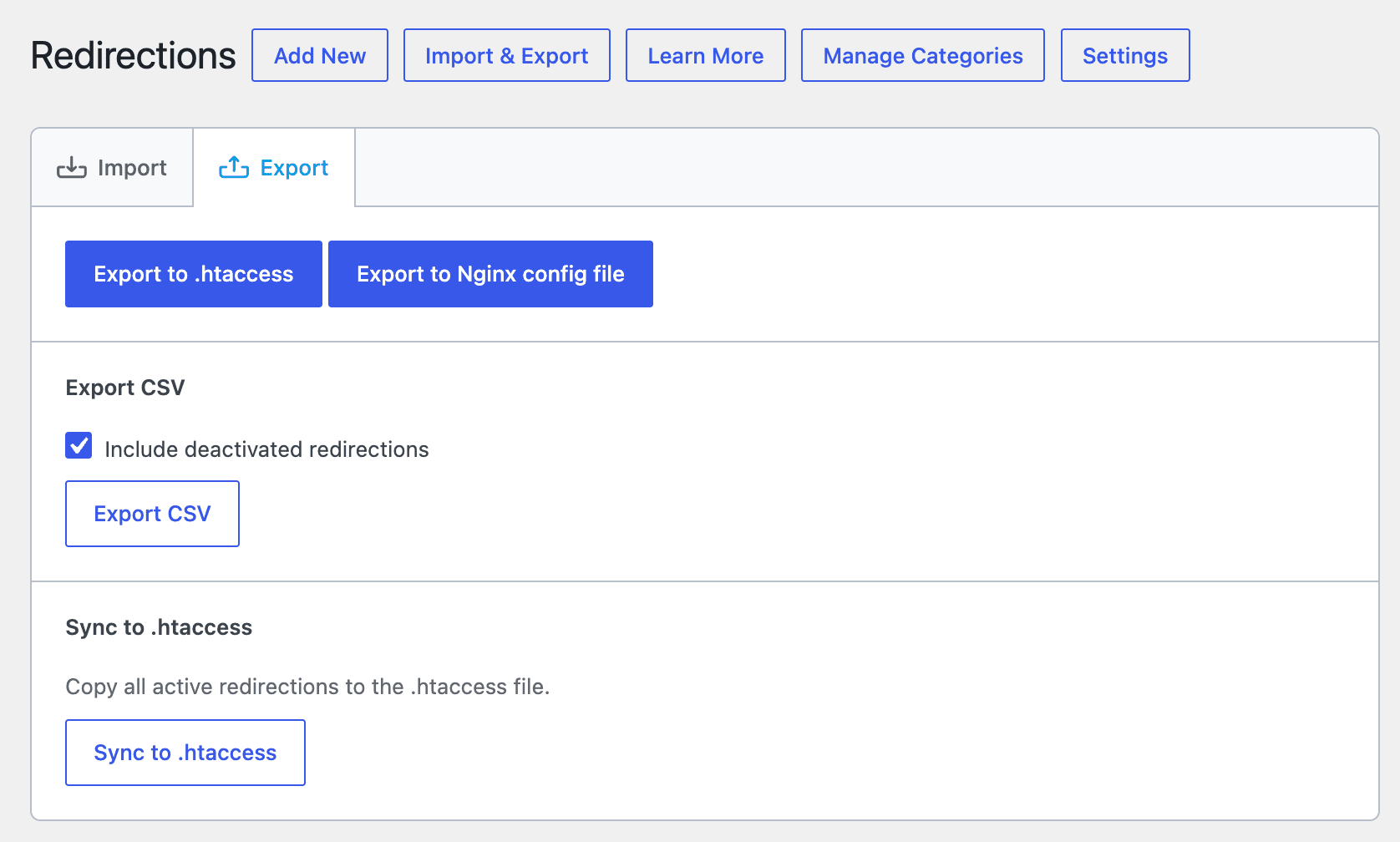
Task: Click Export to Nginx config file
Action: (490, 274)
